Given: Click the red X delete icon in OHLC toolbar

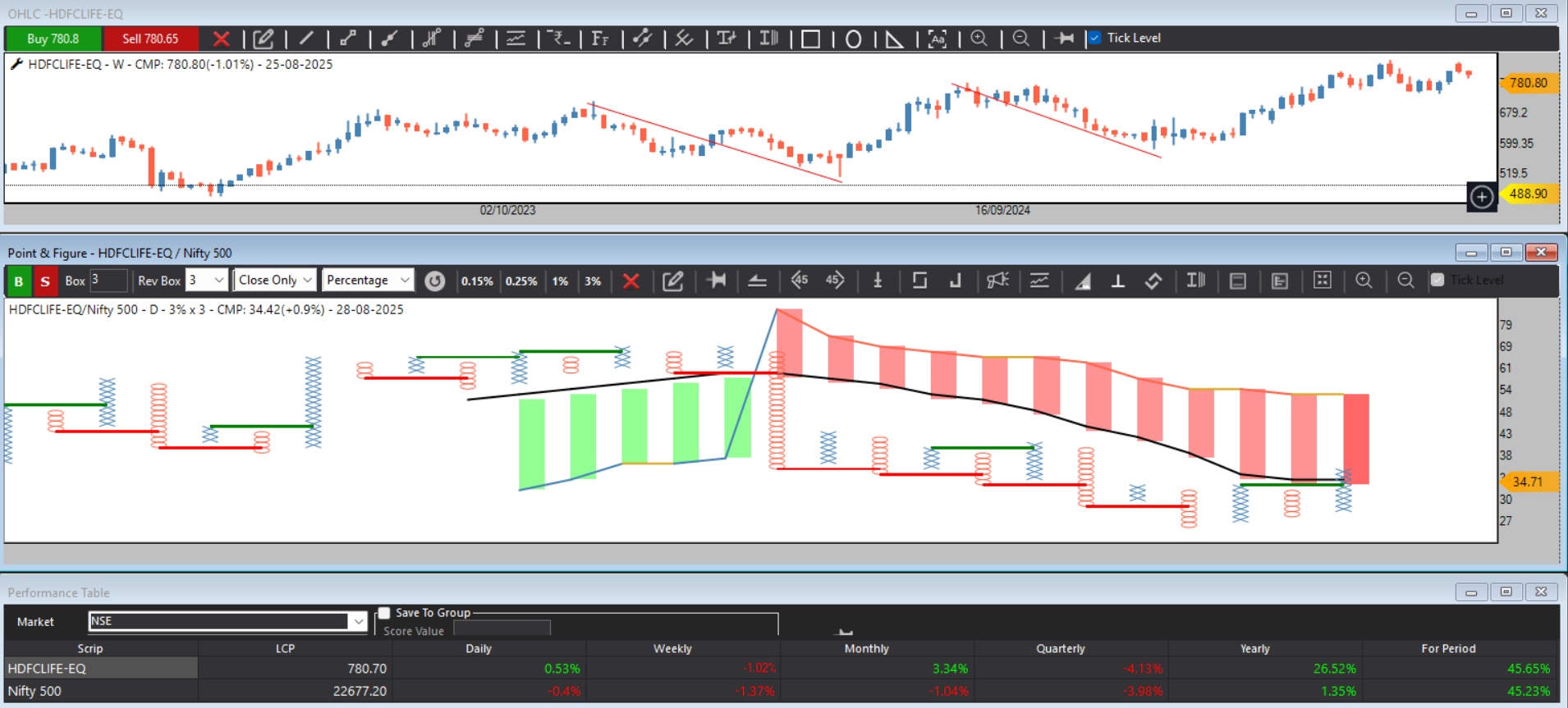Looking at the screenshot, I should coord(221,39).
